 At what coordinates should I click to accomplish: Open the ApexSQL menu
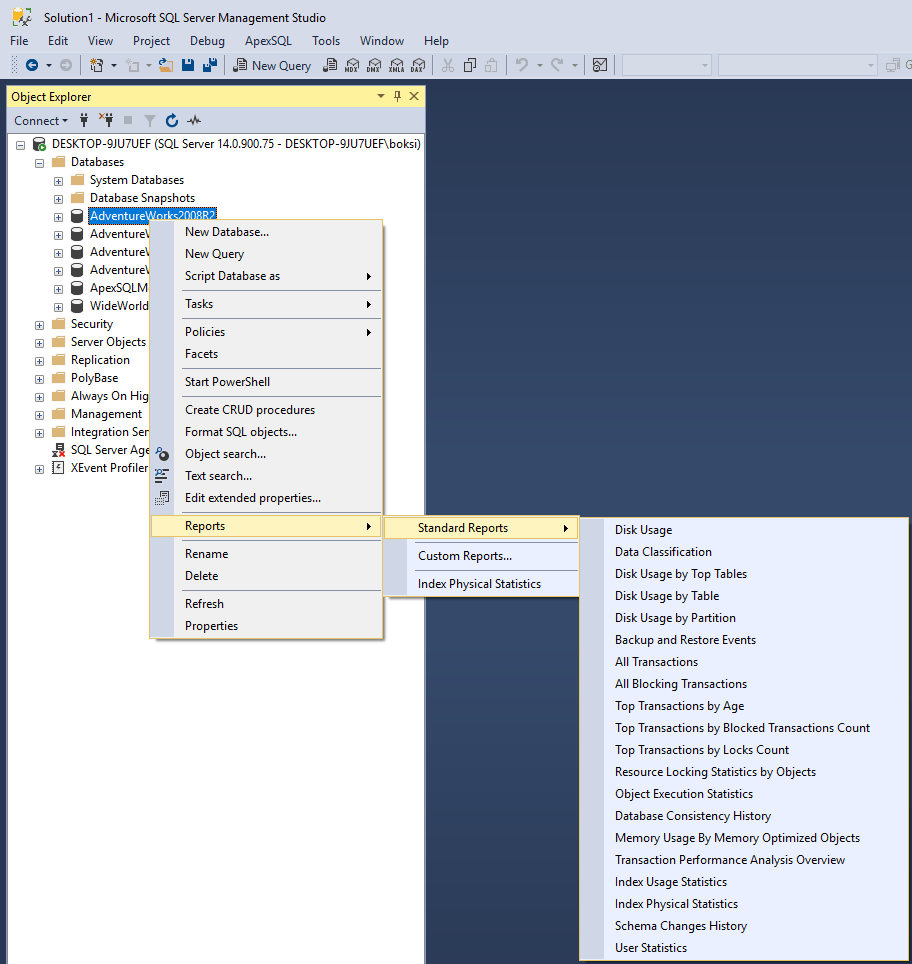pyautogui.click(x=268, y=41)
